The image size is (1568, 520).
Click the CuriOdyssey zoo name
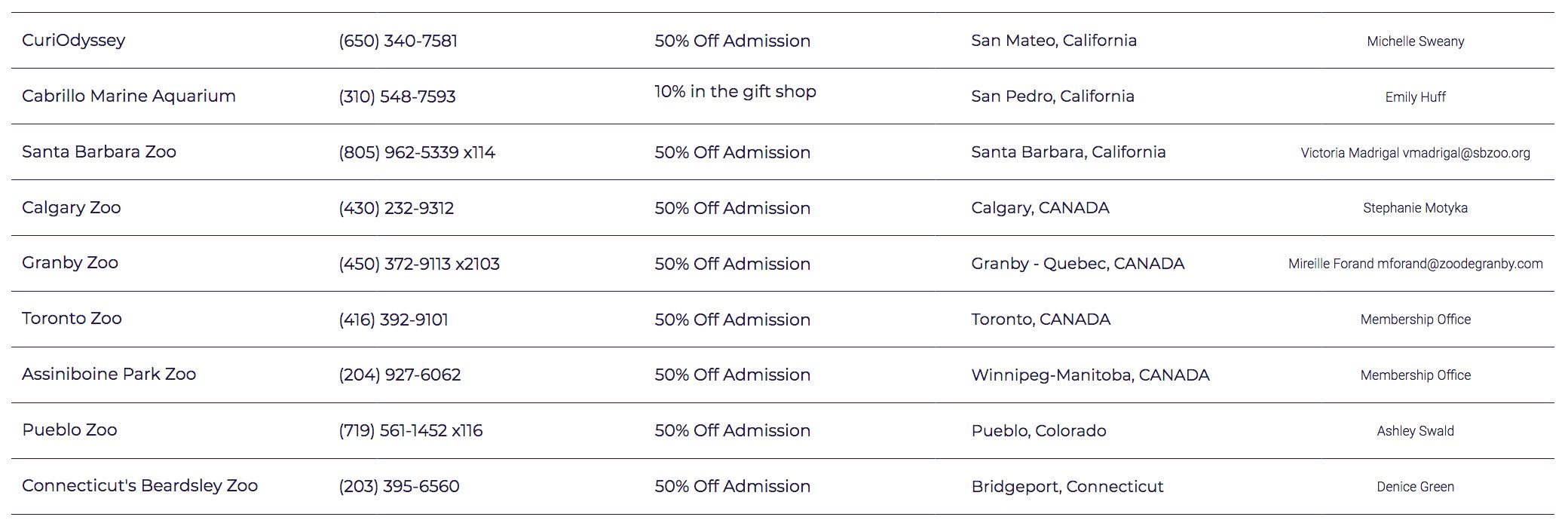pos(73,41)
